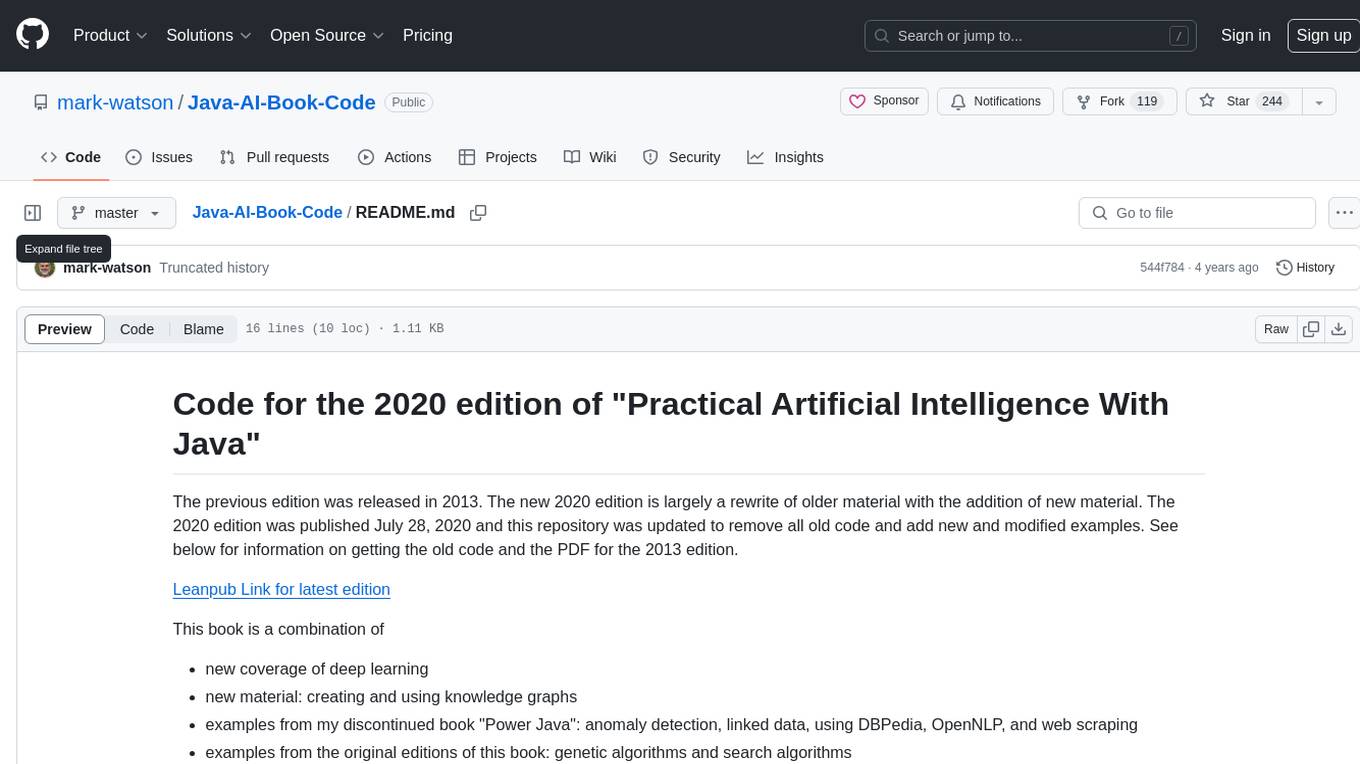Select the Wiki tab
Screen dimensions: 1360x764
tap(590, 157)
